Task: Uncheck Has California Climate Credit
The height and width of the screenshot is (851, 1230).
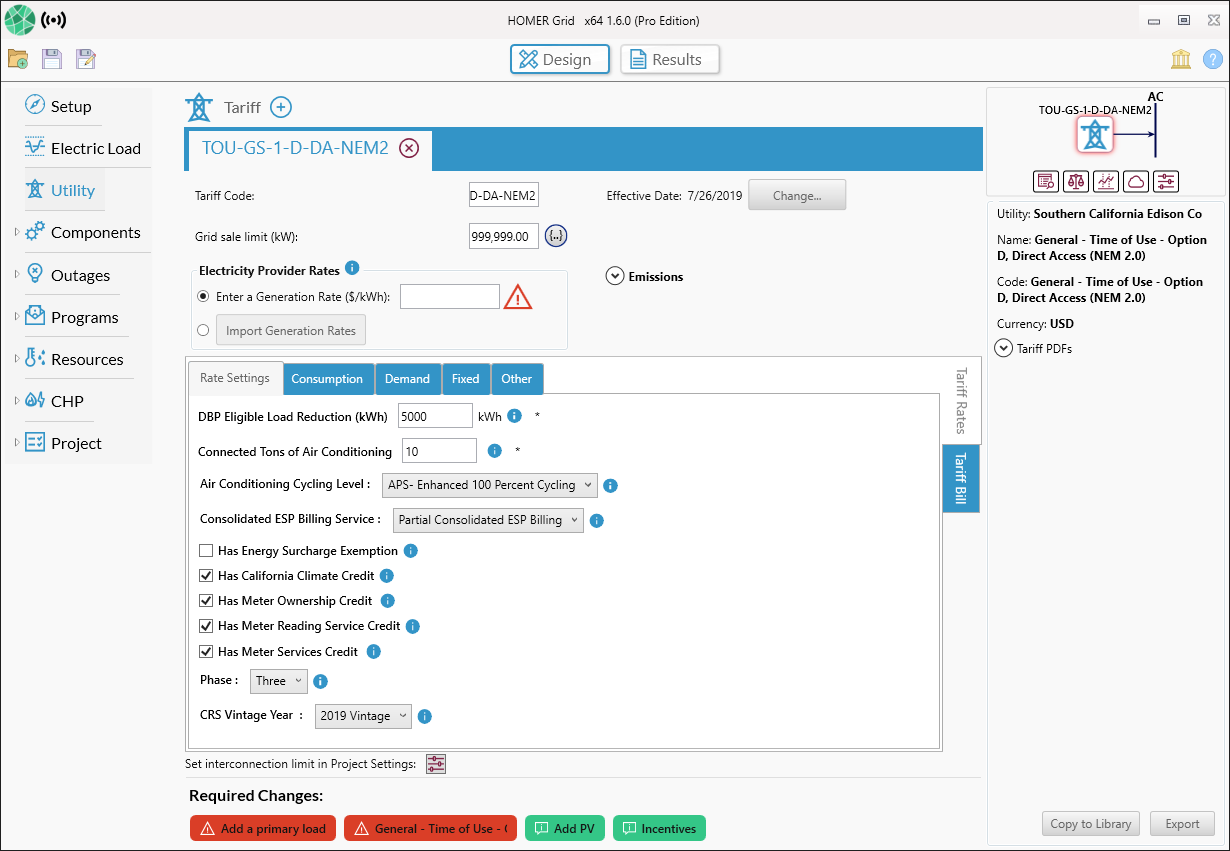Action: pyautogui.click(x=206, y=576)
